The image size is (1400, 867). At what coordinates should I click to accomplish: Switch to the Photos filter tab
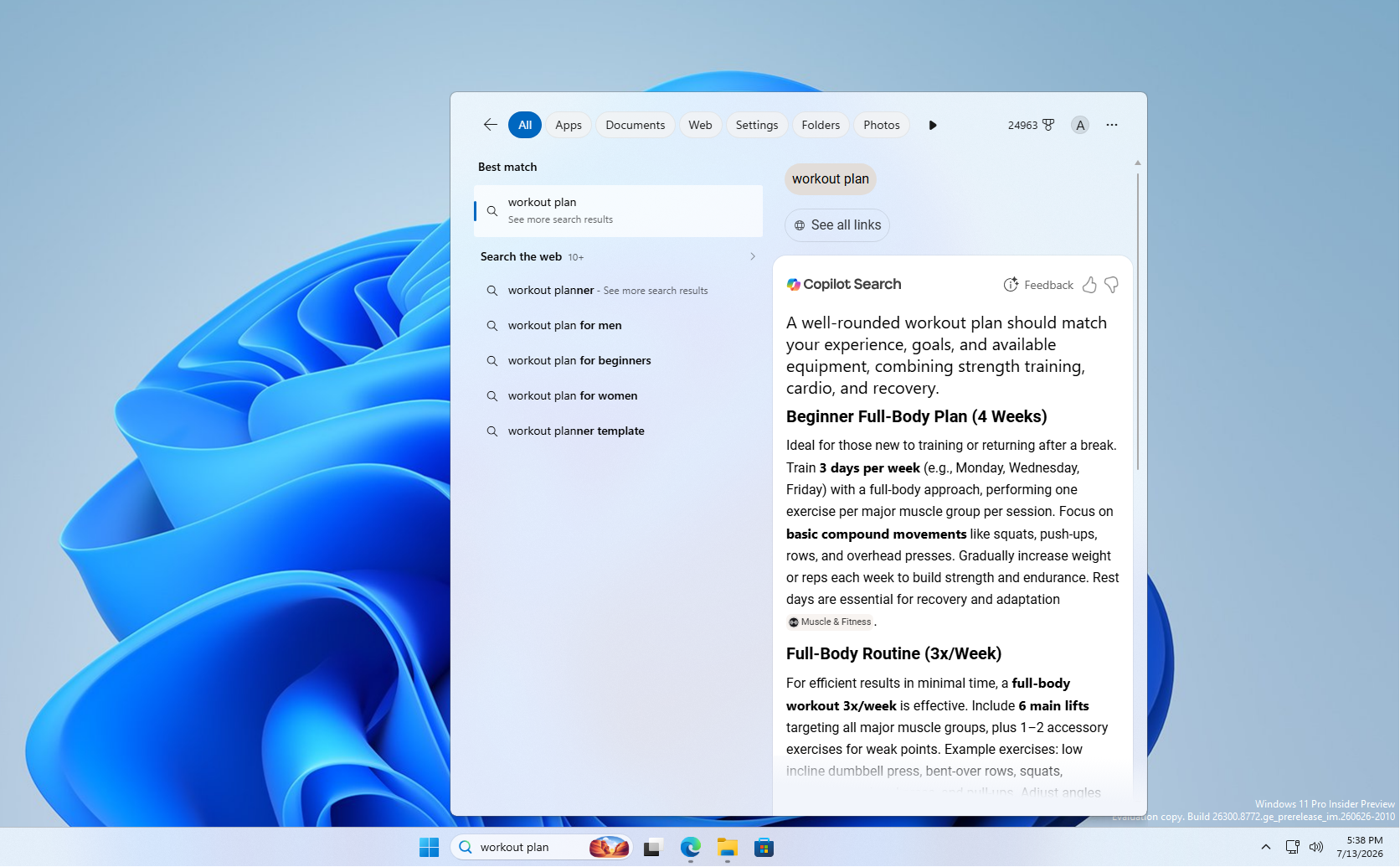coord(882,125)
